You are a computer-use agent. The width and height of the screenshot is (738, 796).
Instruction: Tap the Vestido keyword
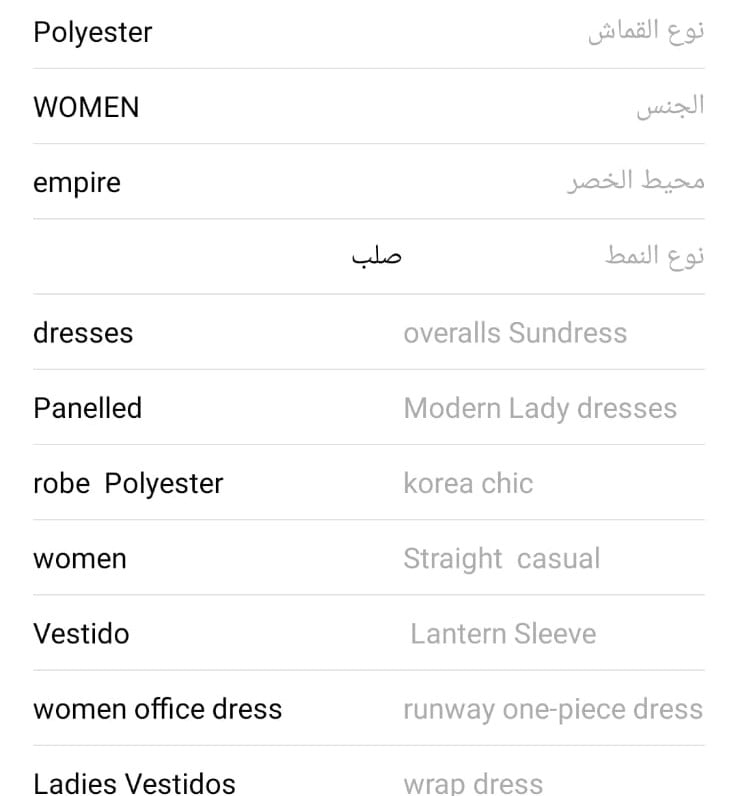coord(81,633)
